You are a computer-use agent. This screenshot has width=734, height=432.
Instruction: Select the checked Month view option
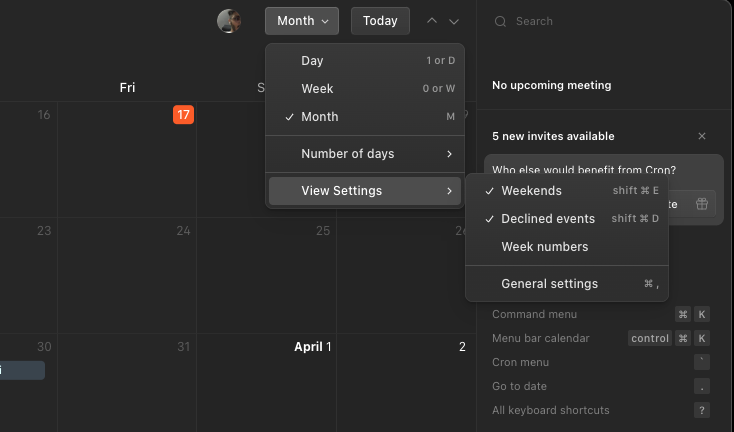pyautogui.click(x=365, y=117)
